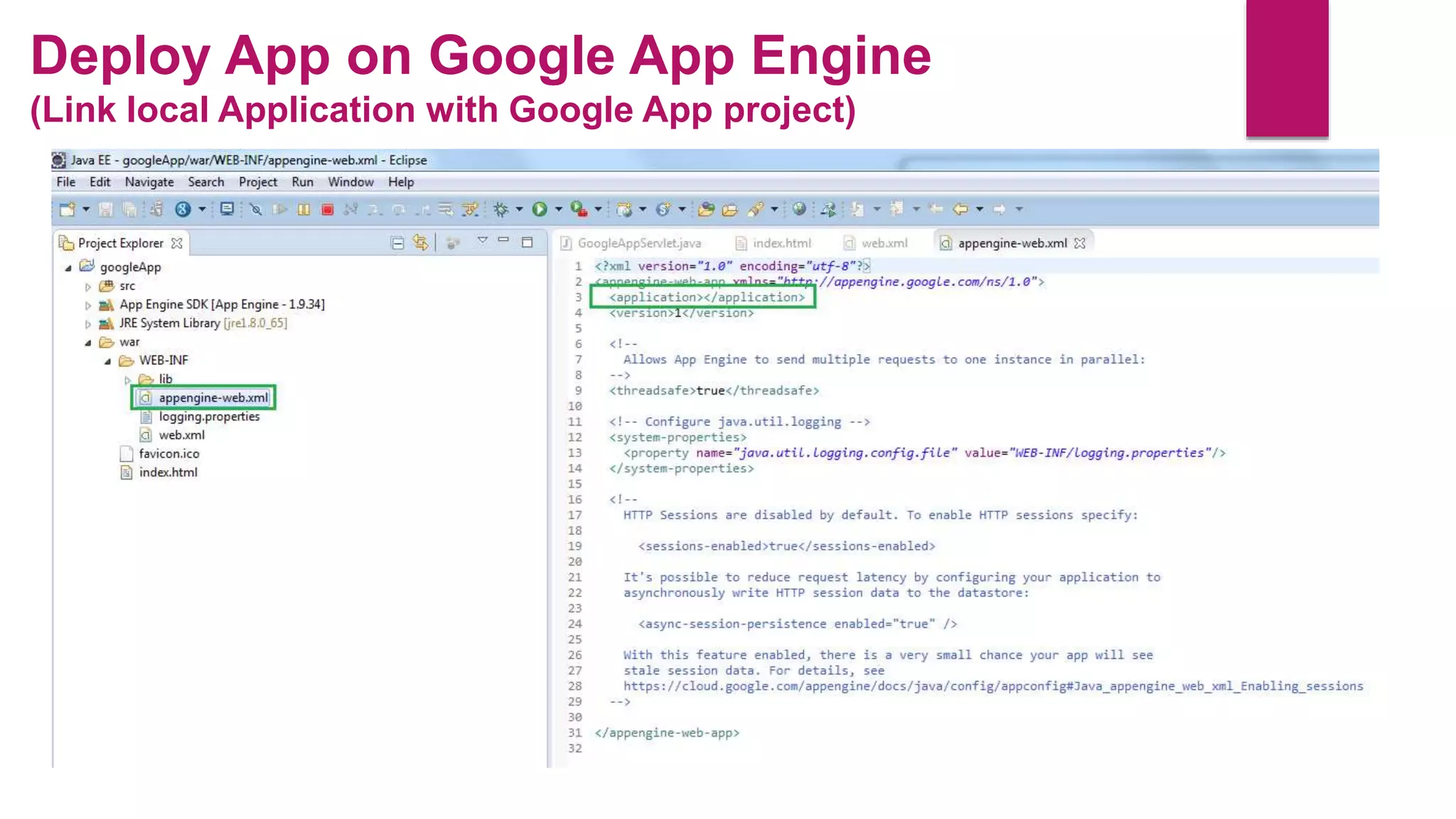This screenshot has width=1456, height=819.
Task: Open the Back history dropdown arrow
Action: 980,209
